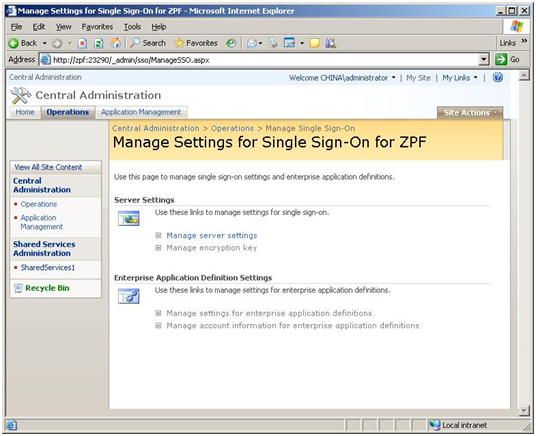Open the Favorites menu in the menu bar
The height and width of the screenshot is (436, 536).
click(97, 27)
